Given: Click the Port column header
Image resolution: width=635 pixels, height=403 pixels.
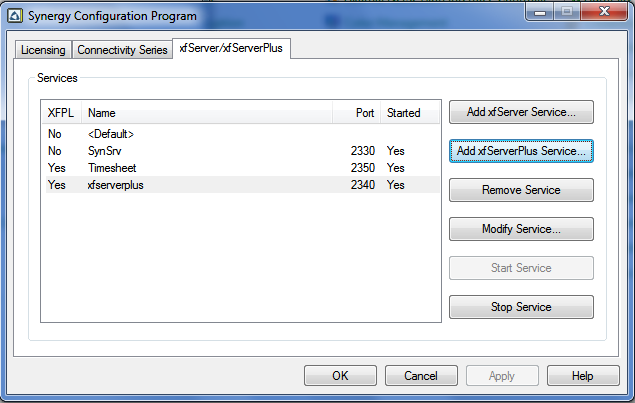Looking at the screenshot, I should pyautogui.click(x=356, y=113).
